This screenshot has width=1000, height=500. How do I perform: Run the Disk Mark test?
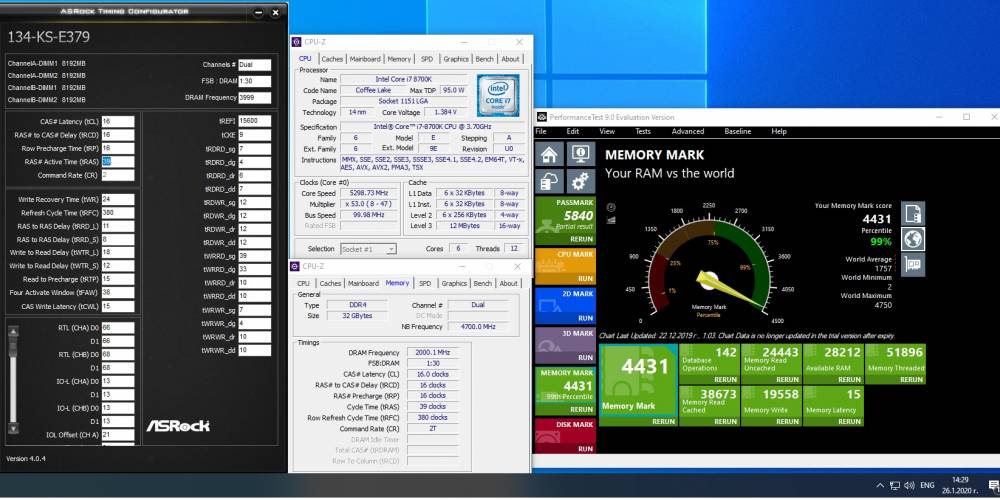(585, 448)
